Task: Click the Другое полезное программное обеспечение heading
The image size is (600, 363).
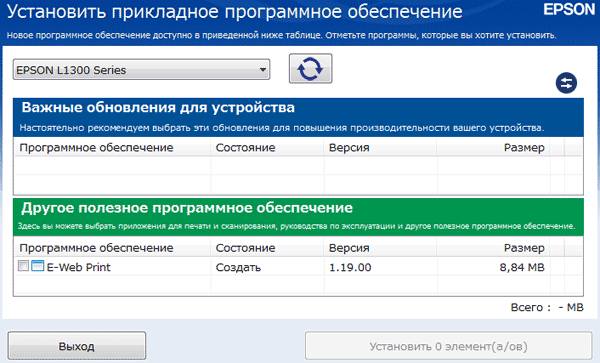Action: coord(187,208)
